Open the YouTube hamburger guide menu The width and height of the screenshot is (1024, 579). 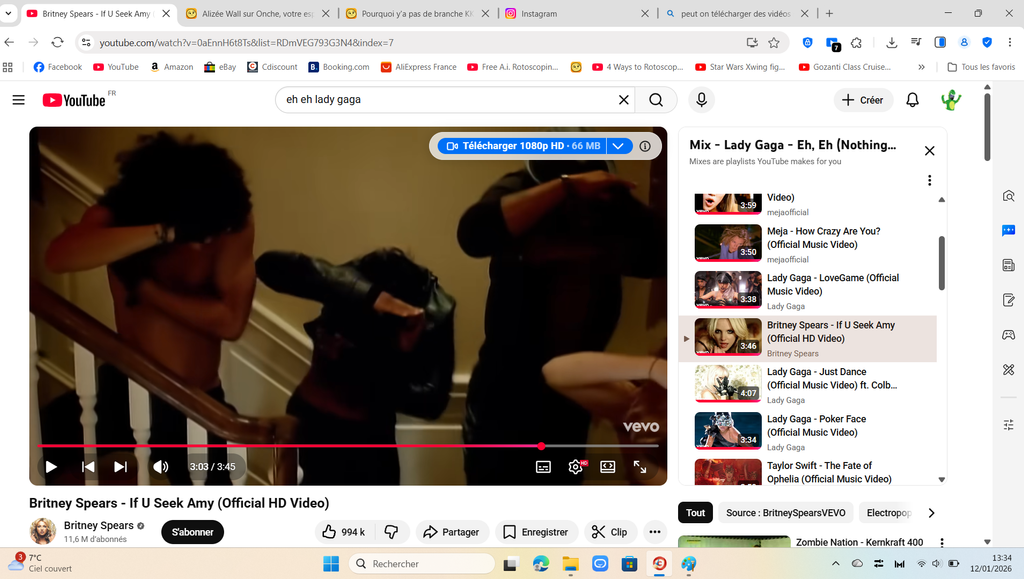[x=18, y=100]
